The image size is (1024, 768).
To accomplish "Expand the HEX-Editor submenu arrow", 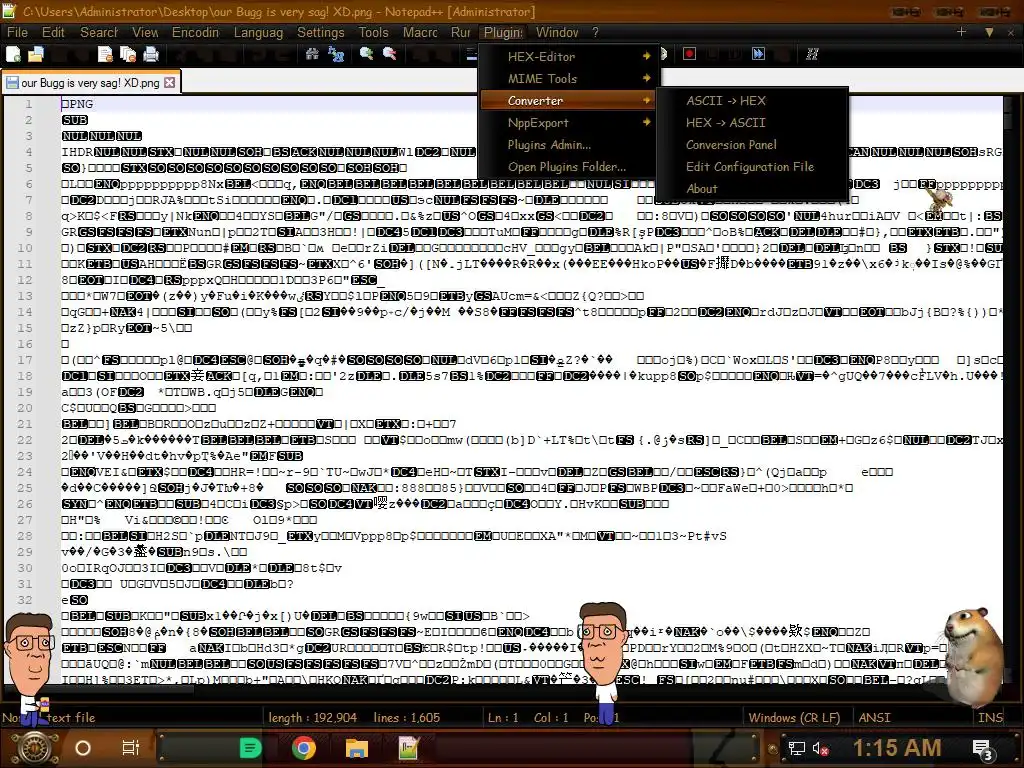I will pyautogui.click(x=647, y=56).
